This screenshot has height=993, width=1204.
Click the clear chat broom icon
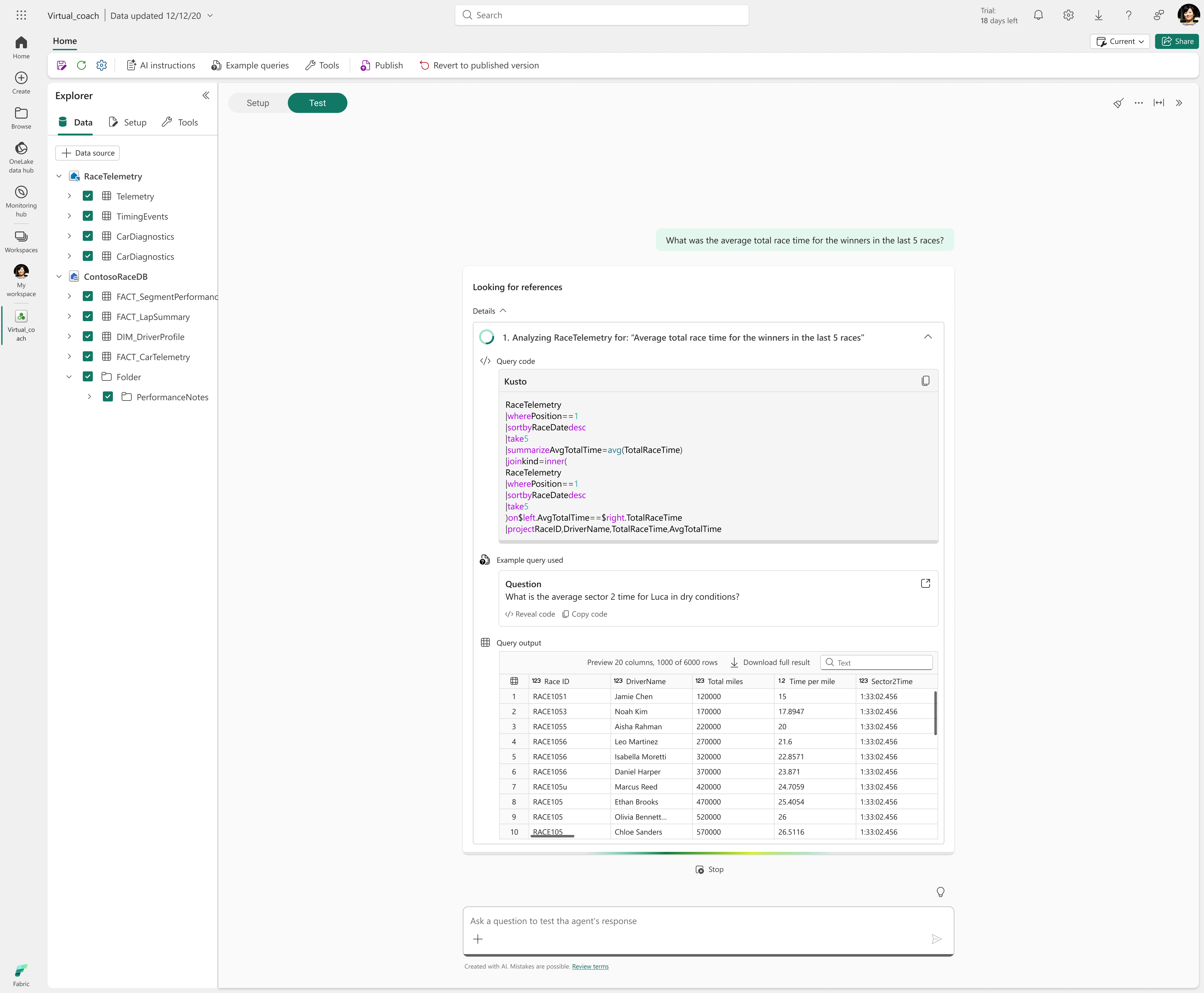pyautogui.click(x=1118, y=103)
